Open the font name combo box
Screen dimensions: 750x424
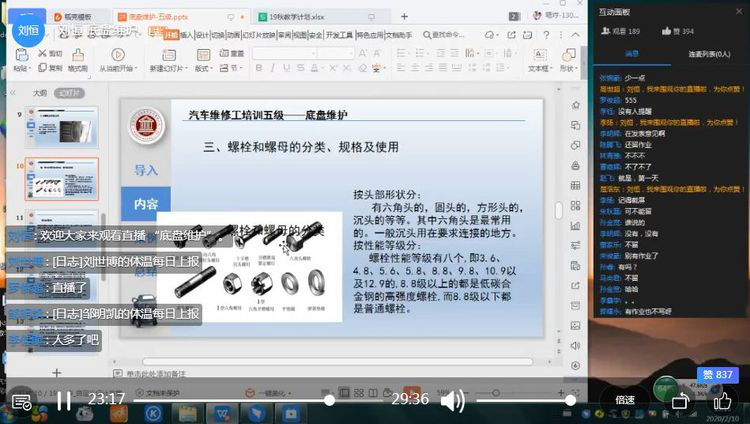(x=285, y=53)
